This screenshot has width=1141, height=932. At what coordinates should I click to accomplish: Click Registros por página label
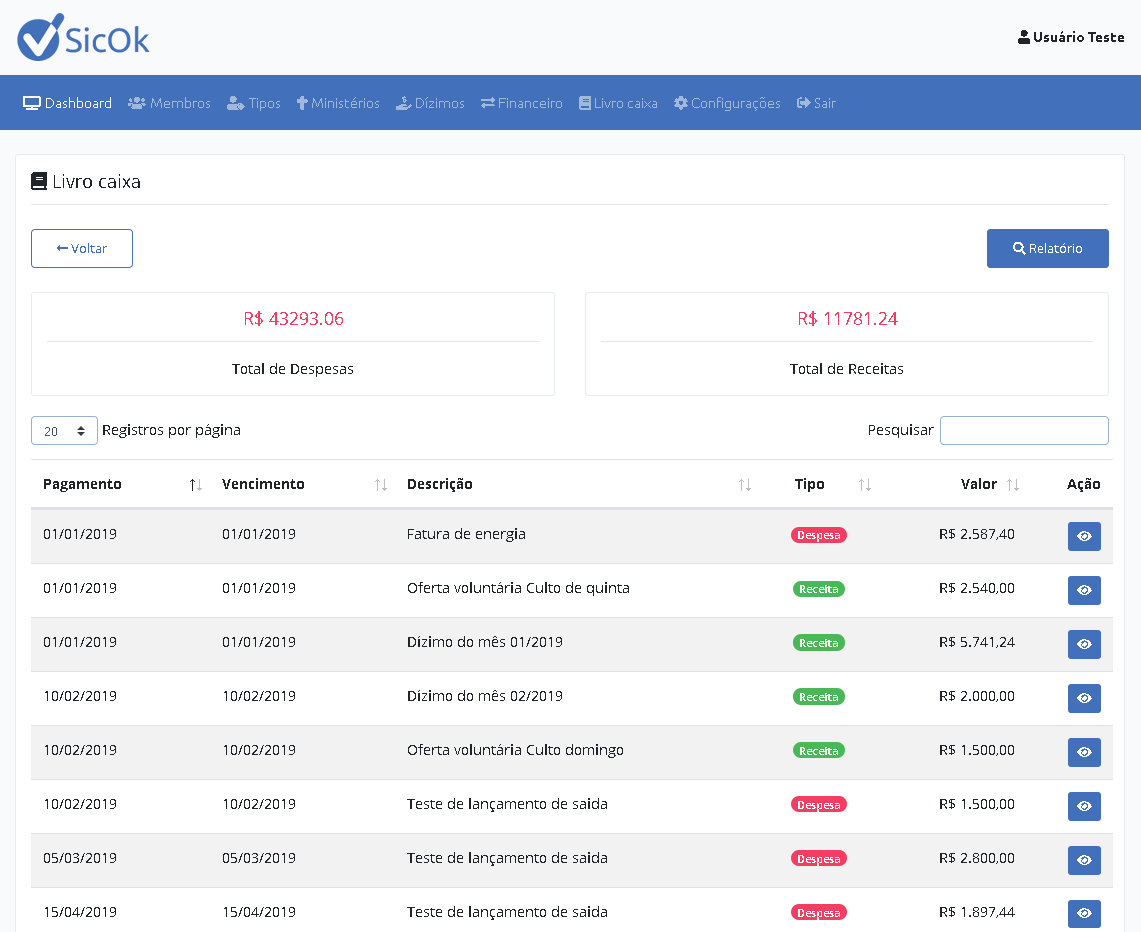171,430
